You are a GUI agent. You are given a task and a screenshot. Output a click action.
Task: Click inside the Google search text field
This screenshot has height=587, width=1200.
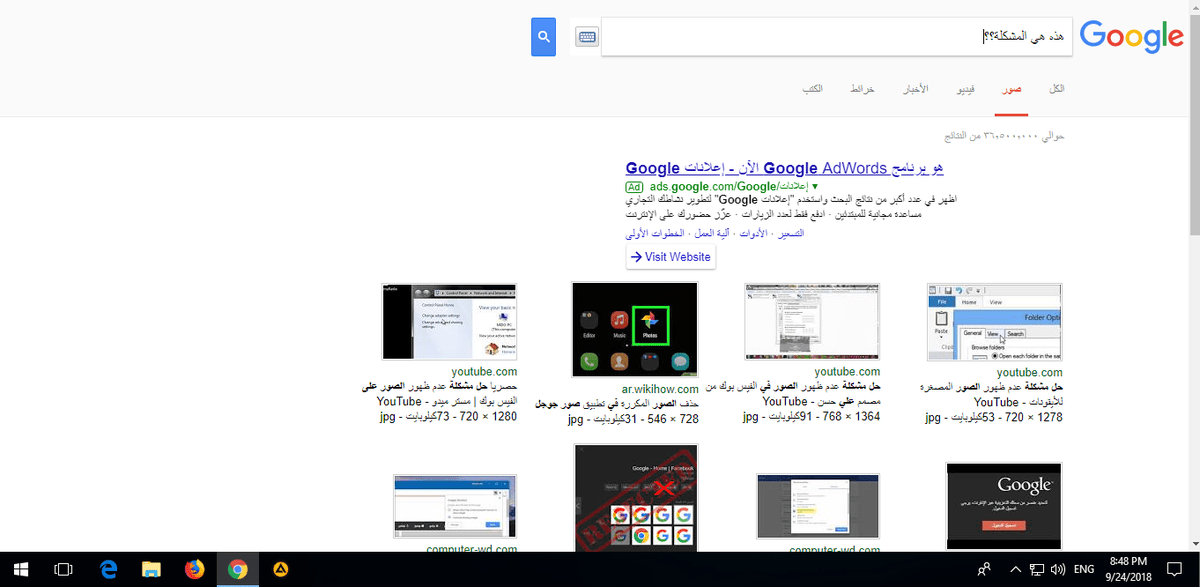pos(836,37)
